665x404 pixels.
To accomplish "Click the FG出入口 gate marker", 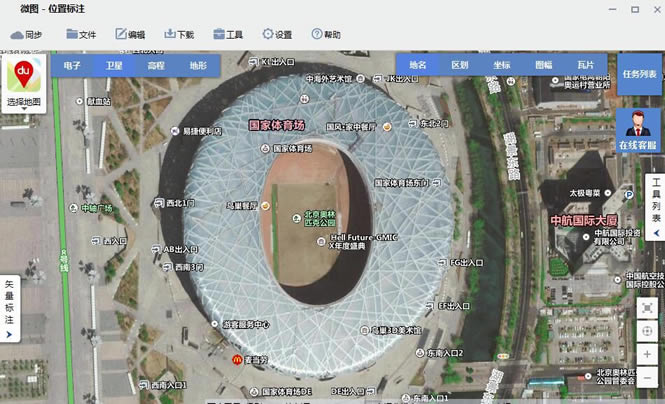I will tap(442, 263).
